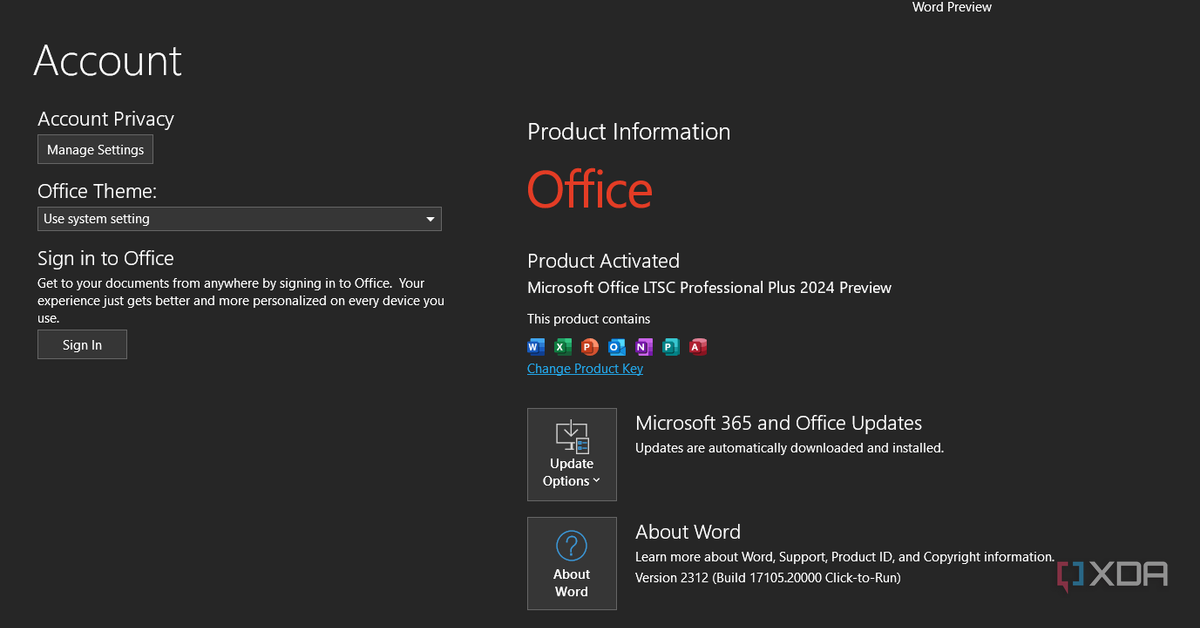Viewport: 1200px width, 628px height.
Task: Click the 'Office Theme:' label
Action: pyautogui.click(x=97, y=191)
